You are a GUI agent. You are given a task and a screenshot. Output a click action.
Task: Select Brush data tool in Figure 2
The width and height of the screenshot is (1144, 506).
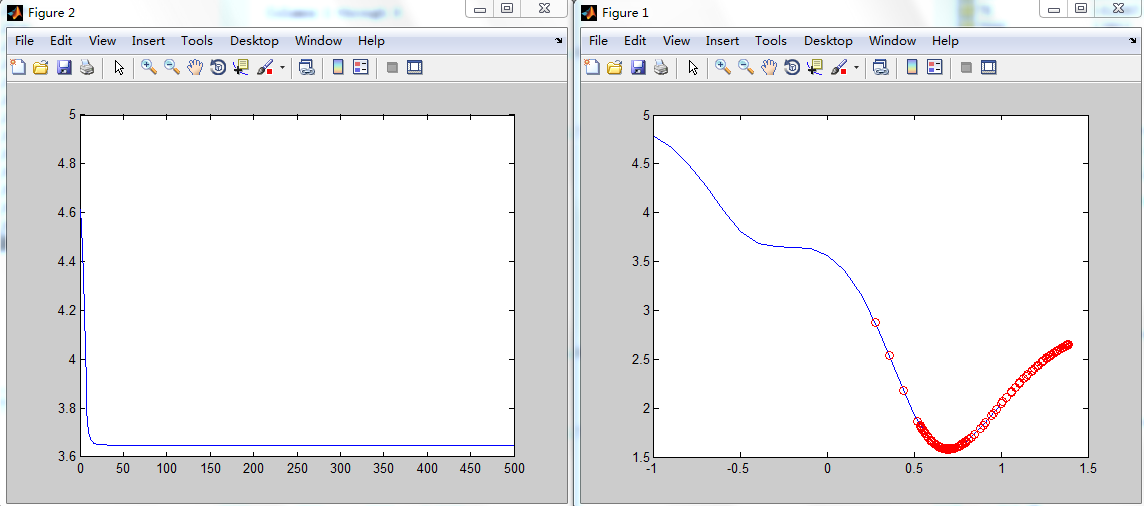coord(265,68)
